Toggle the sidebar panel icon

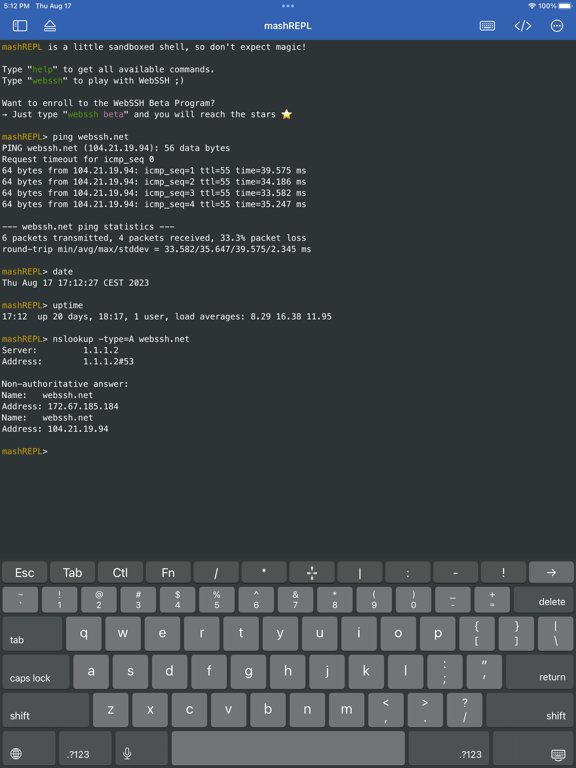click(x=20, y=26)
